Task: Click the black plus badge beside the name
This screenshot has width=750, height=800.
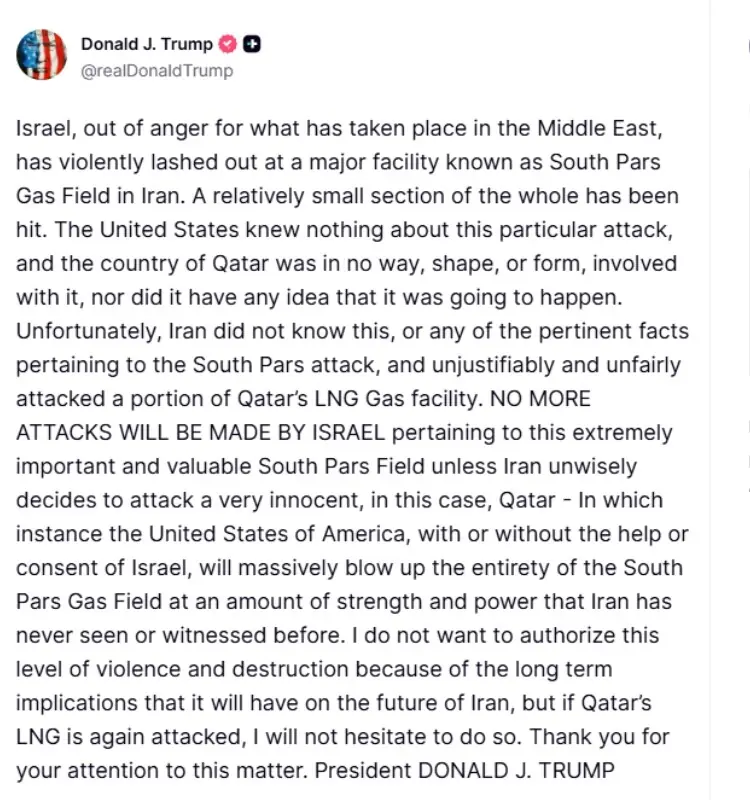Action: [x=252, y=44]
